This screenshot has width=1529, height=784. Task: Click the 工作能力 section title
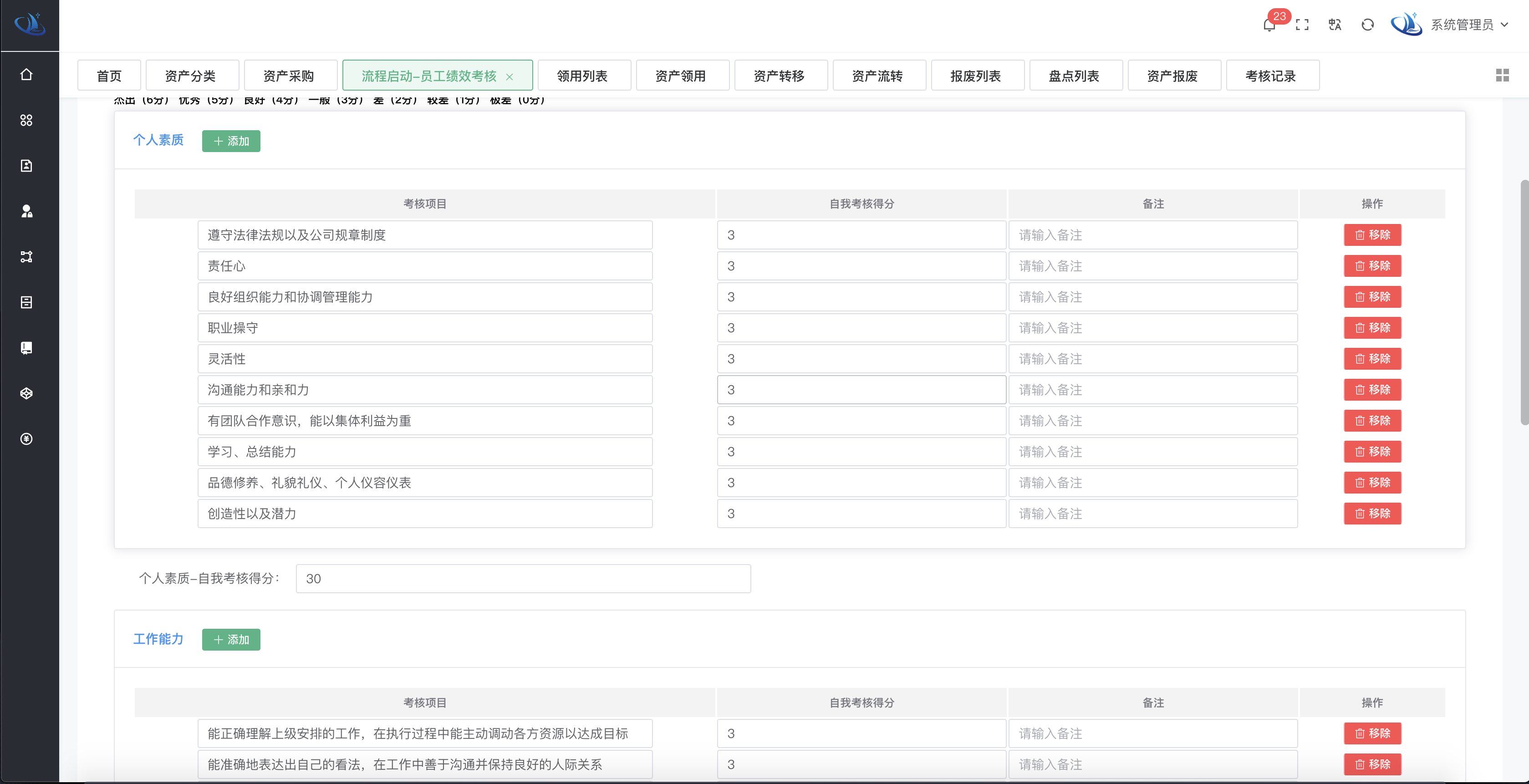pyautogui.click(x=158, y=639)
